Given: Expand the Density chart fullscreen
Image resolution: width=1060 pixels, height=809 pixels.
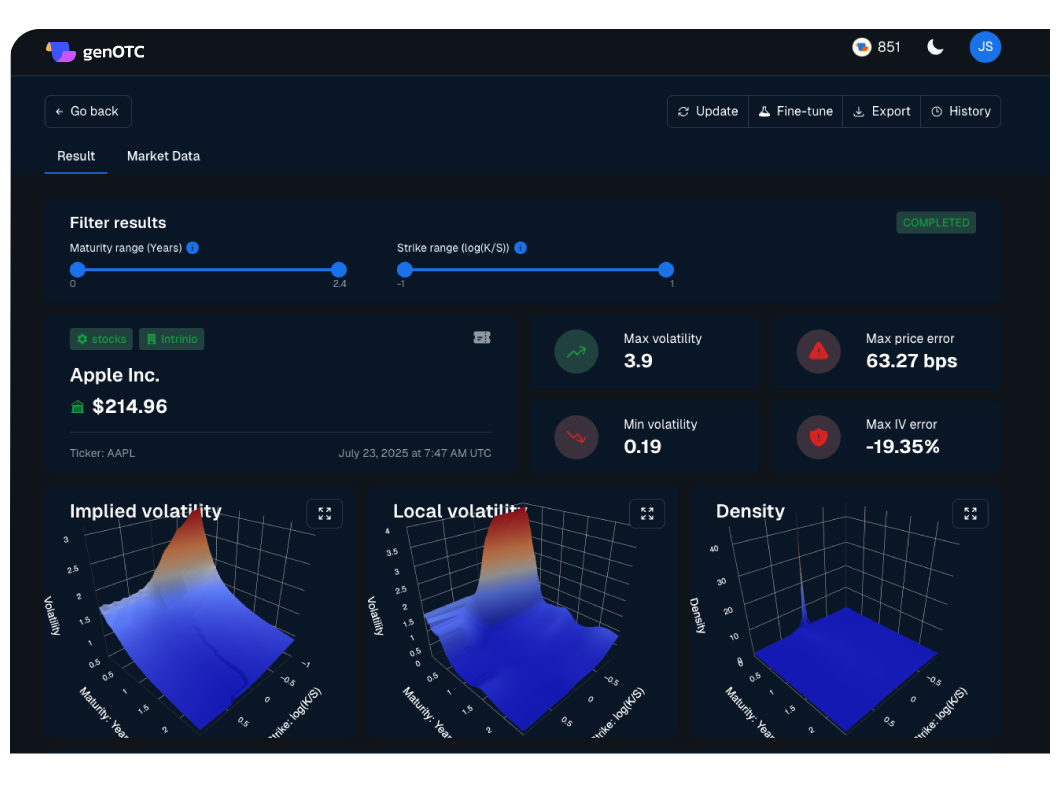Looking at the screenshot, I should click(970, 514).
